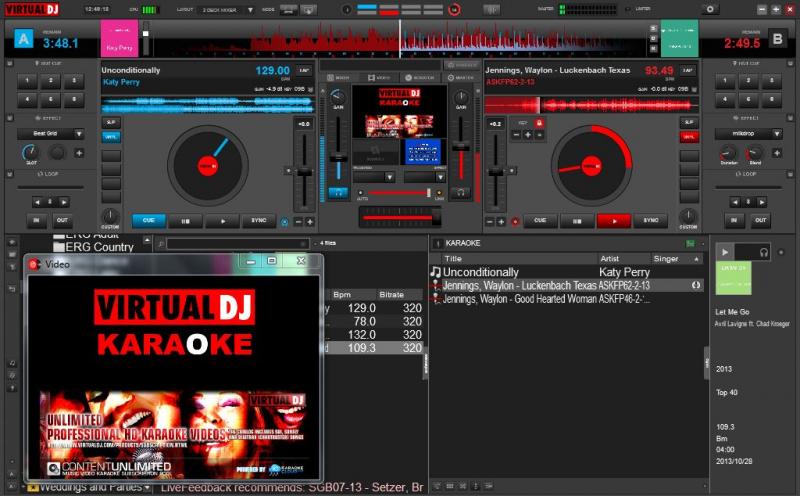The height and width of the screenshot is (496, 800).
Task: Click the plus button in deck B effects
Action: [x=777, y=153]
